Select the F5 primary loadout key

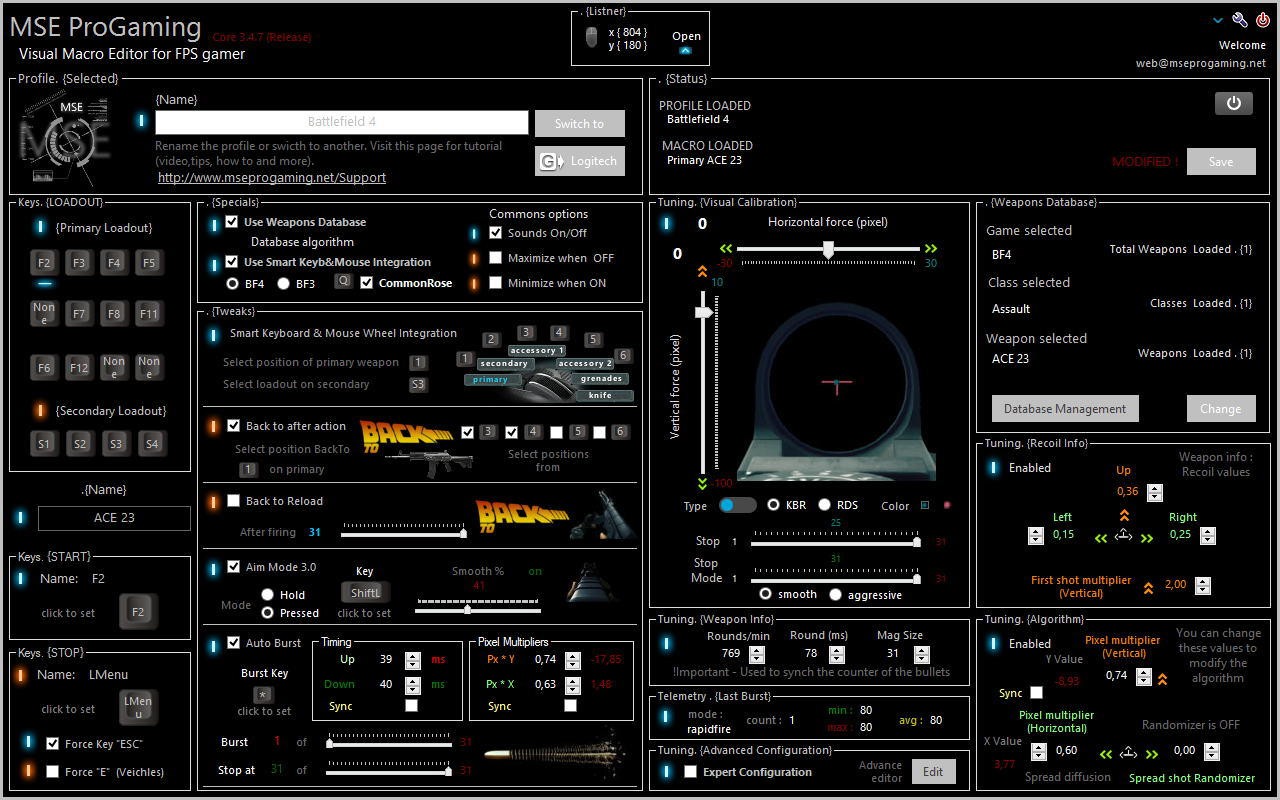[x=149, y=264]
